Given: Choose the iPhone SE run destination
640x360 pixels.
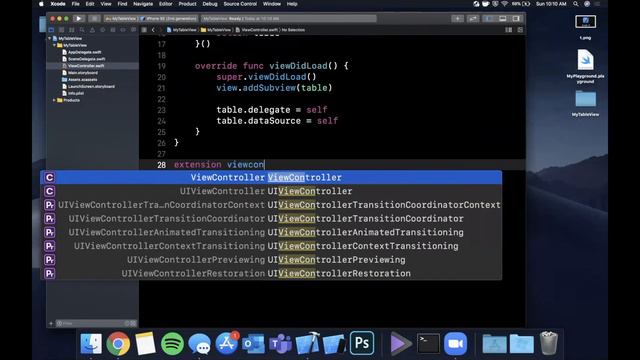Looking at the screenshot, I should [x=169, y=19].
